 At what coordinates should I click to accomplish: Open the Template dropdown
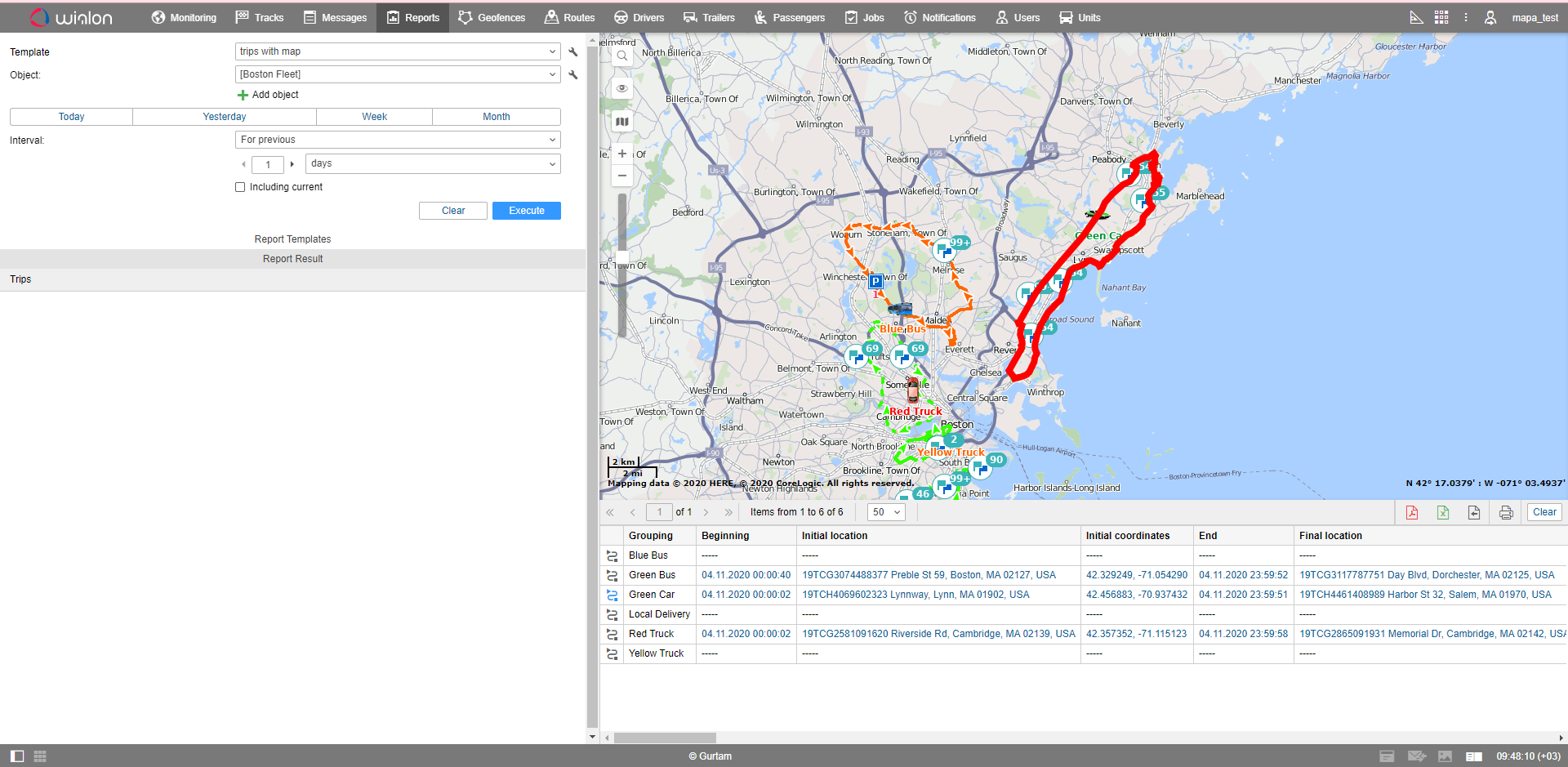pos(397,51)
